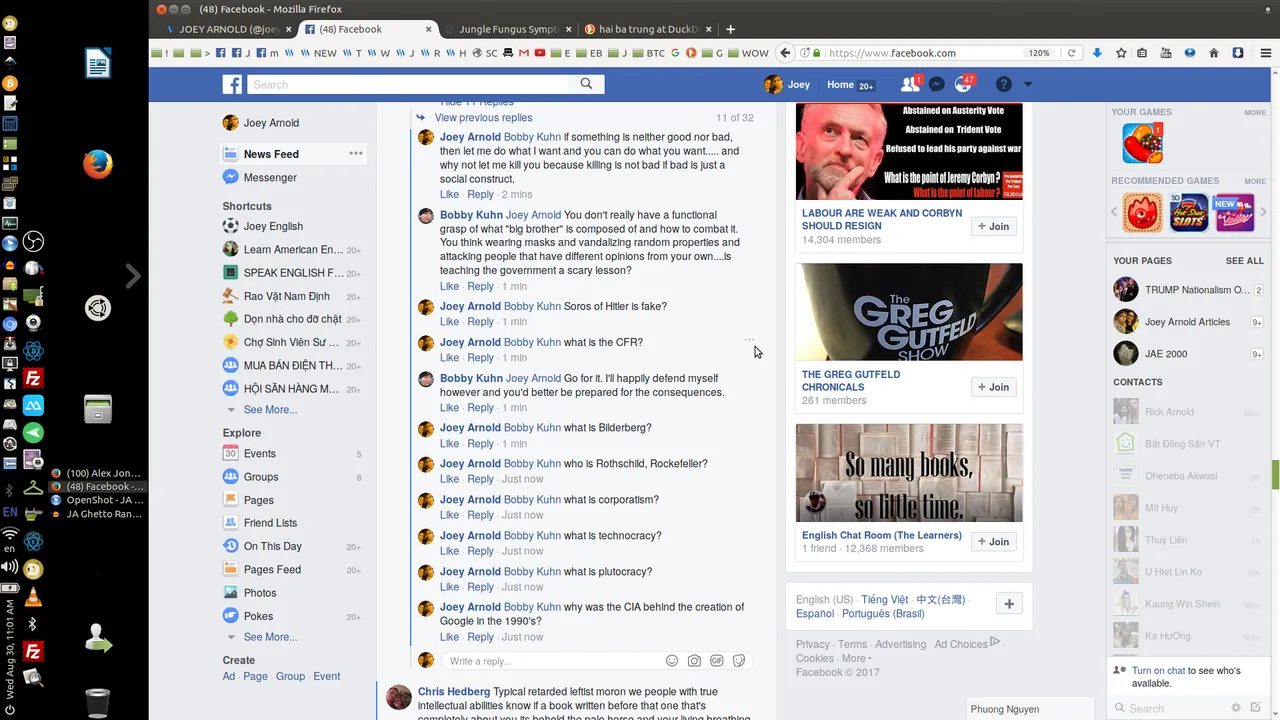This screenshot has height=720, width=1280.
Task: Open Joey Arnold Articles page
Action: (x=1188, y=322)
